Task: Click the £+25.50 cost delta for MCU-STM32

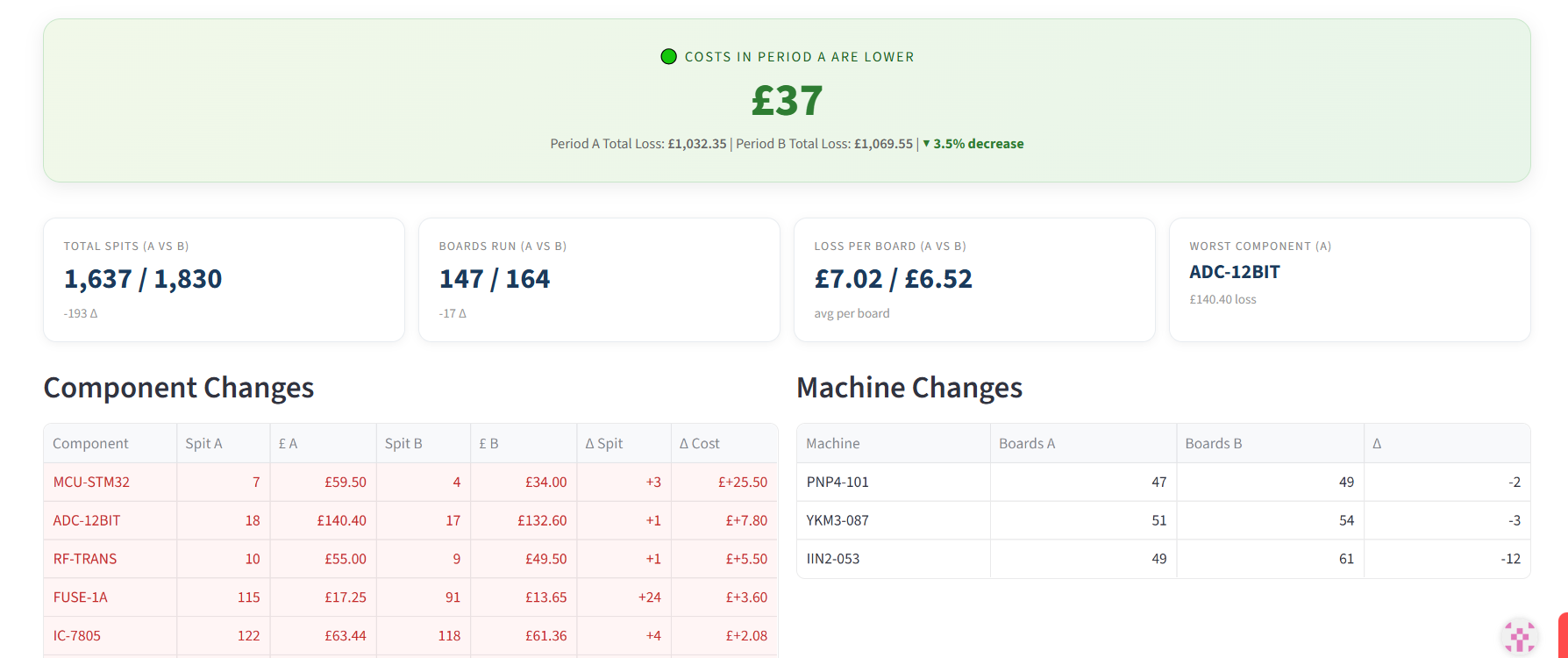Action: tap(723, 482)
